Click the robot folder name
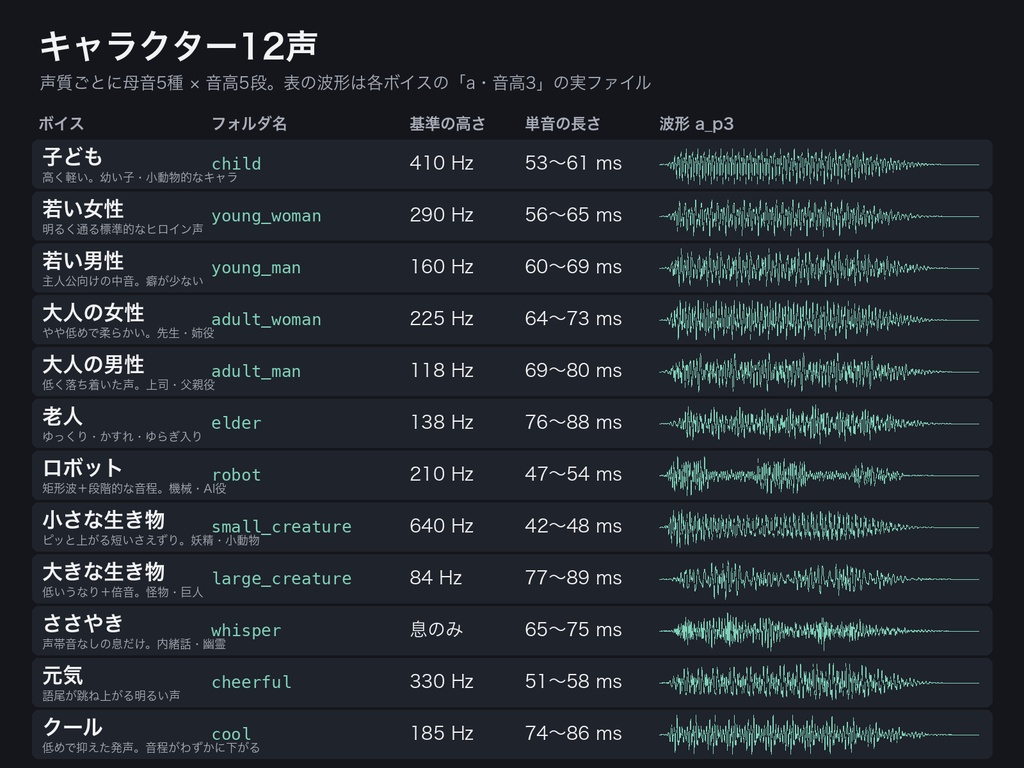Screen dimensions: 1024x768 pos(236,475)
